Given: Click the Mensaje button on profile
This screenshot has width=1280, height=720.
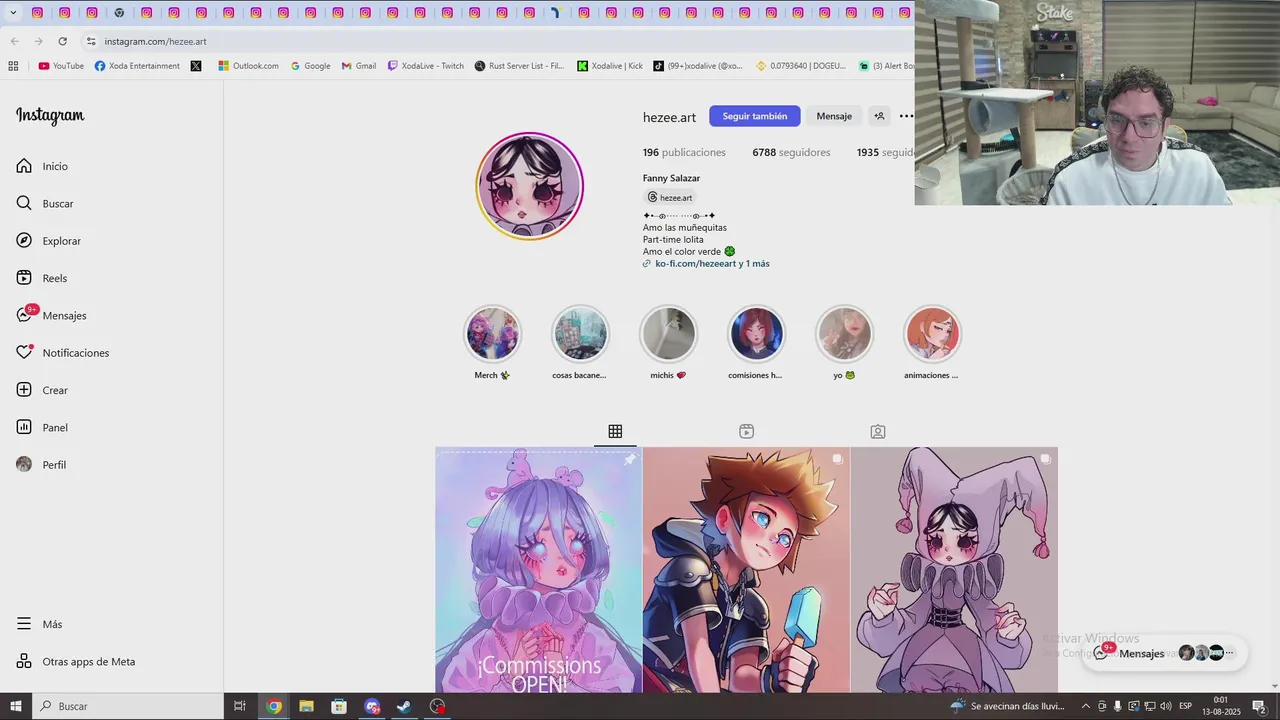Looking at the screenshot, I should [834, 116].
